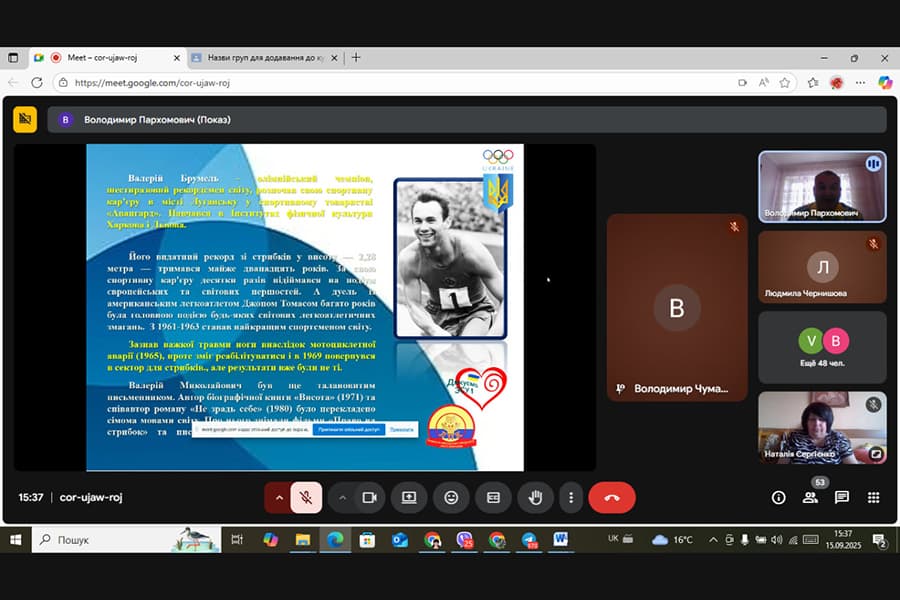Show the participants list panel
This screenshot has height=600, width=900.
click(x=810, y=497)
